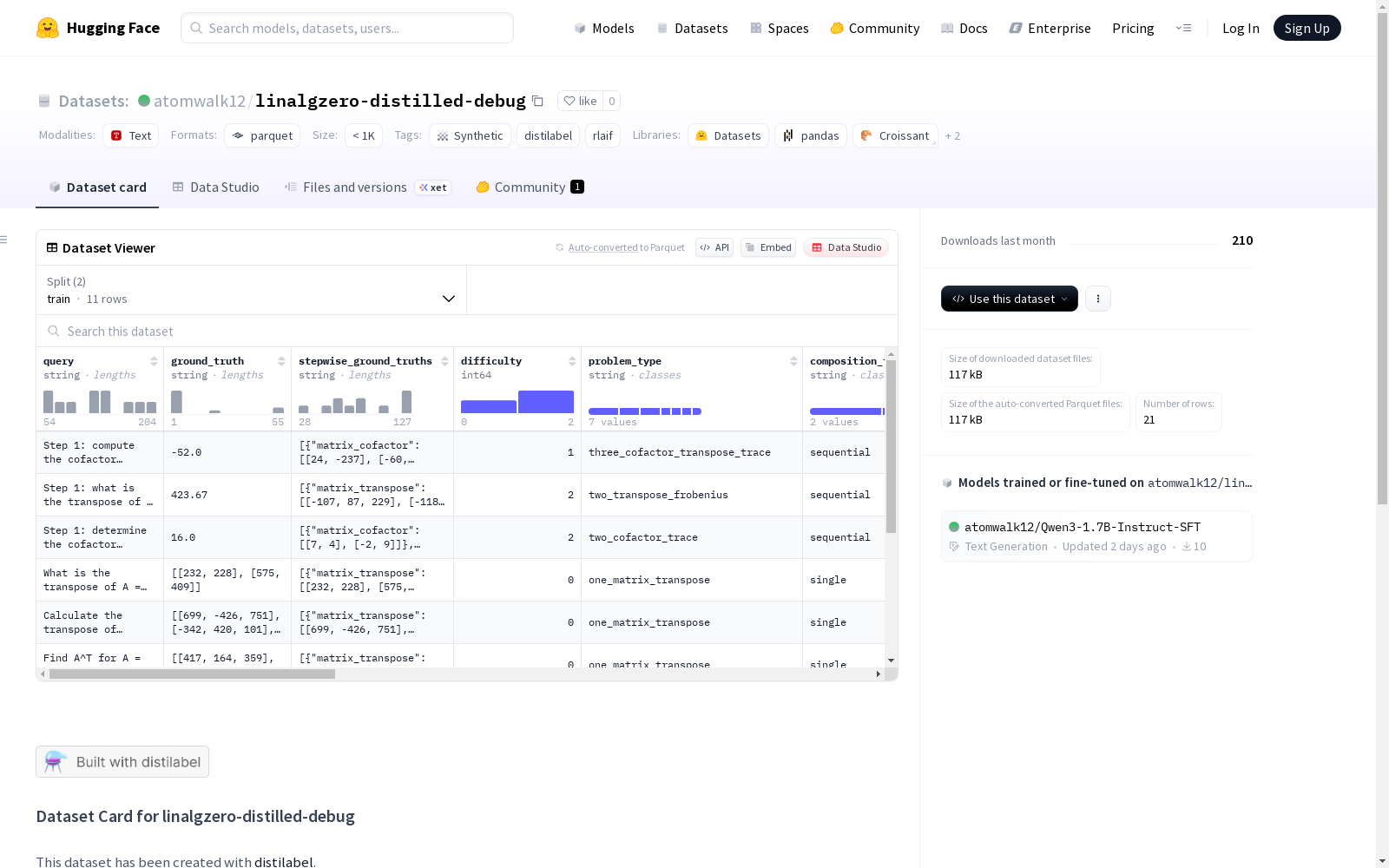Open the navigation more-options menu icon
The image size is (1389, 868).
tap(1183, 28)
